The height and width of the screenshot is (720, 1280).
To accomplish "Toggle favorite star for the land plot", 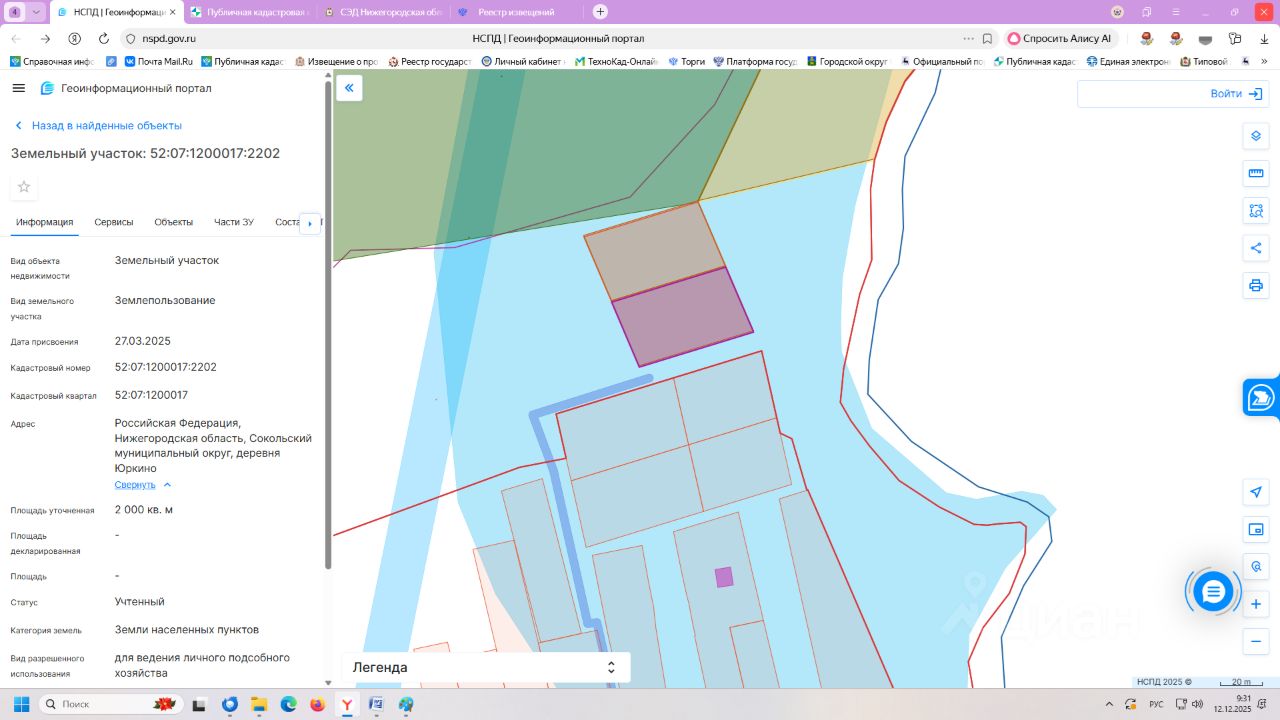I will [x=25, y=187].
